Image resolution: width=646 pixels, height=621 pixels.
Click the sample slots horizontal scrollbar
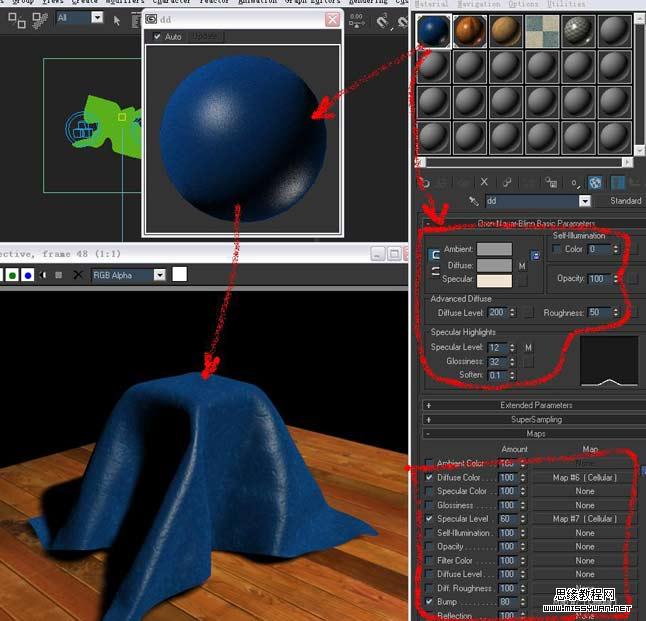click(x=524, y=163)
